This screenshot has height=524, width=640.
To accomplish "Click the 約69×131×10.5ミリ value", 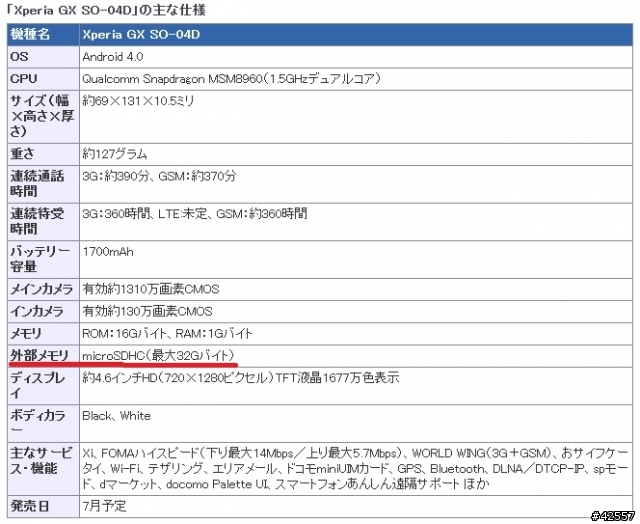I will (x=138, y=101).
